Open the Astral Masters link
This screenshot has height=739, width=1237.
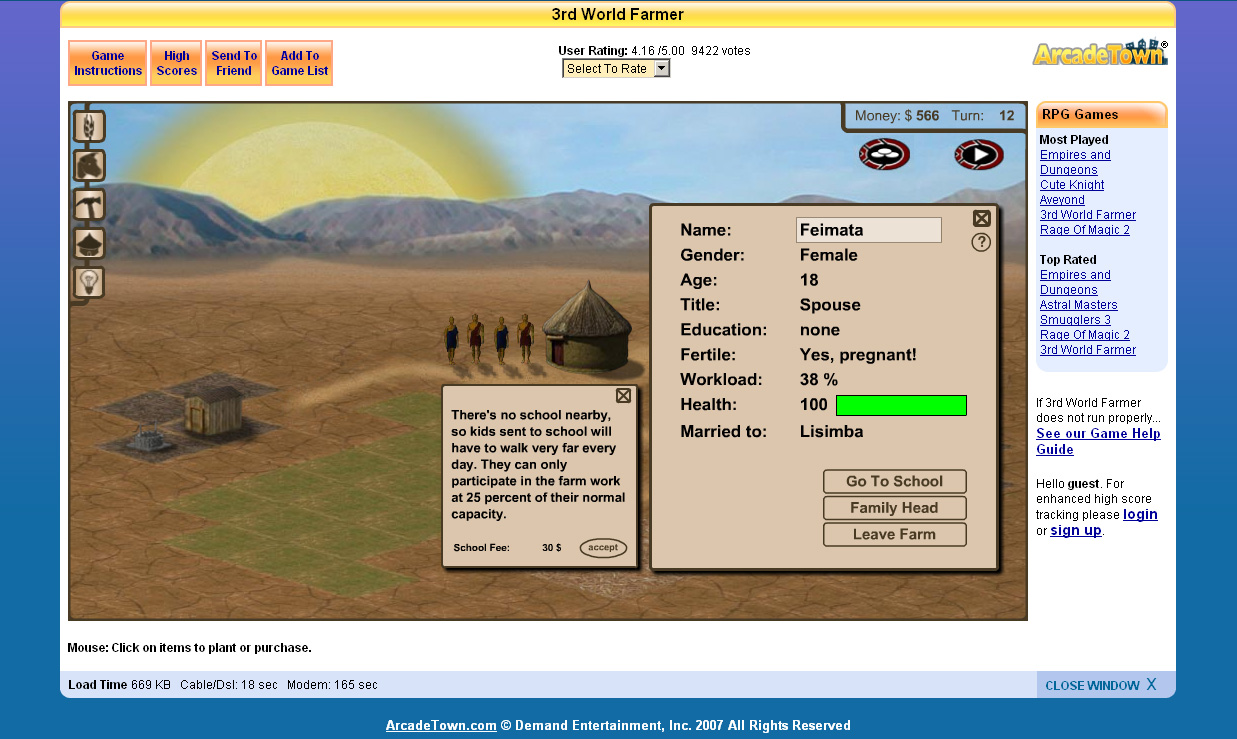pyautogui.click(x=1079, y=305)
